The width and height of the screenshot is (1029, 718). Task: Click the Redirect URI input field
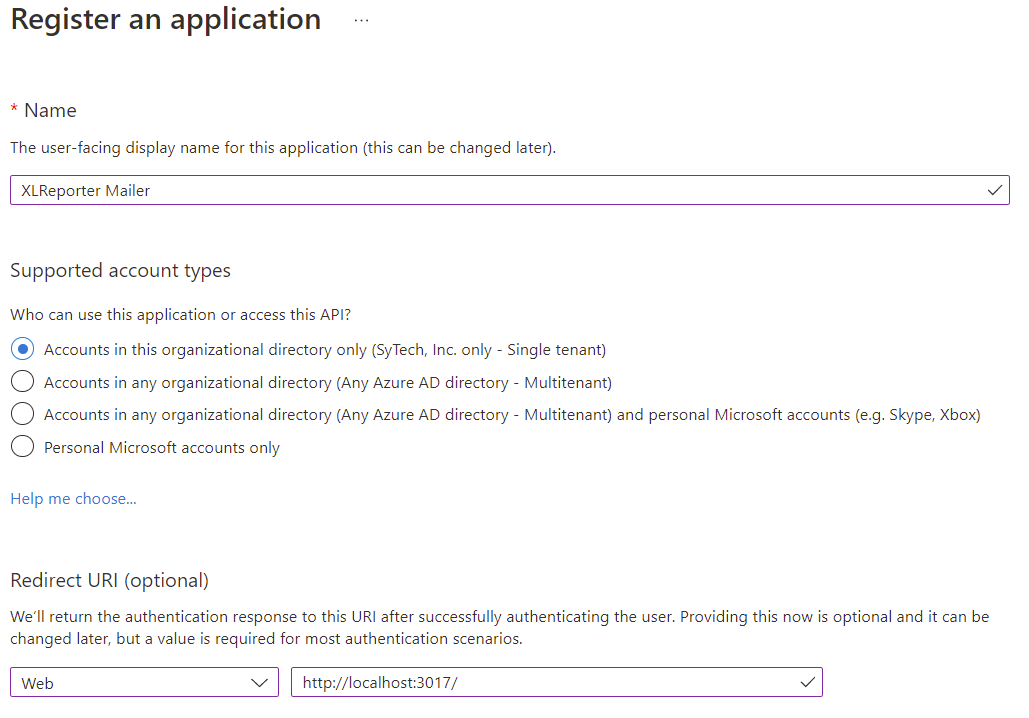point(556,683)
